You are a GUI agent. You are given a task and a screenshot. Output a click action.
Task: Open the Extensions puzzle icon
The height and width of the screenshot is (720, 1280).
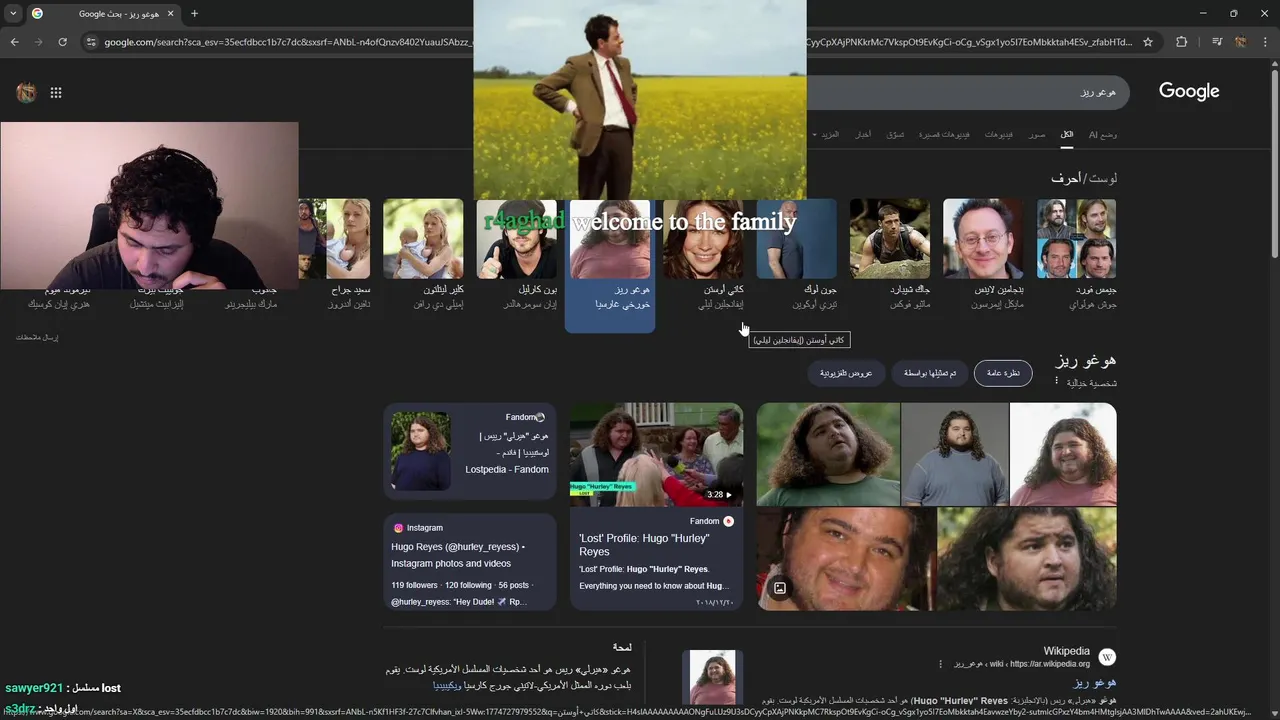tap(1181, 42)
